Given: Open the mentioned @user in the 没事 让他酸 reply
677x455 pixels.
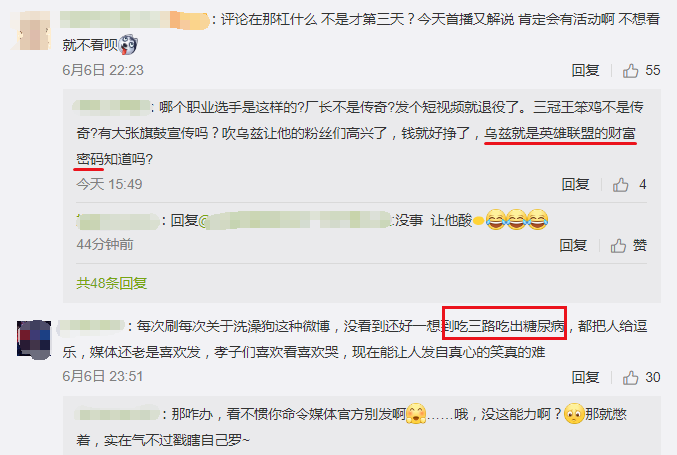Looking at the screenshot, I should pos(297,221).
